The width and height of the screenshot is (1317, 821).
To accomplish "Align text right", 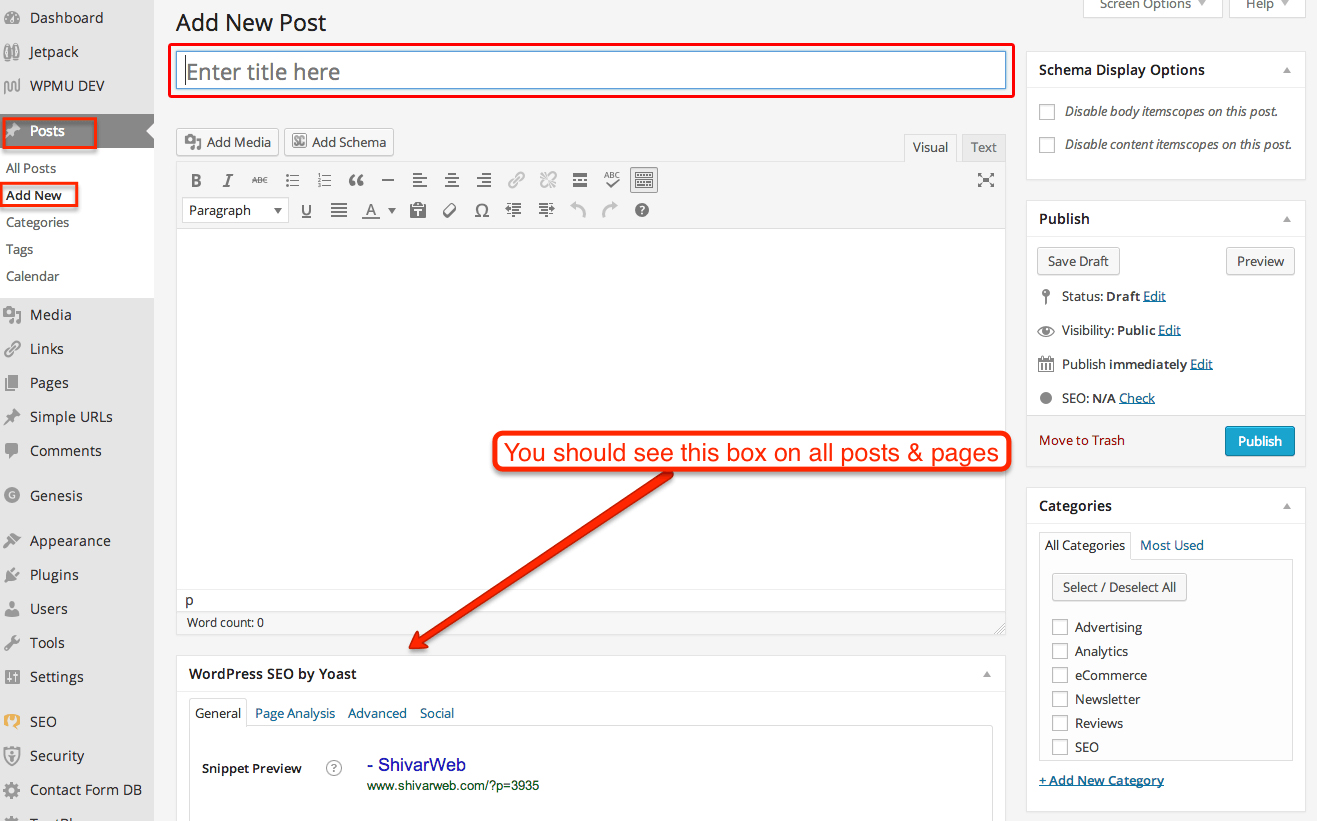I will 484,180.
